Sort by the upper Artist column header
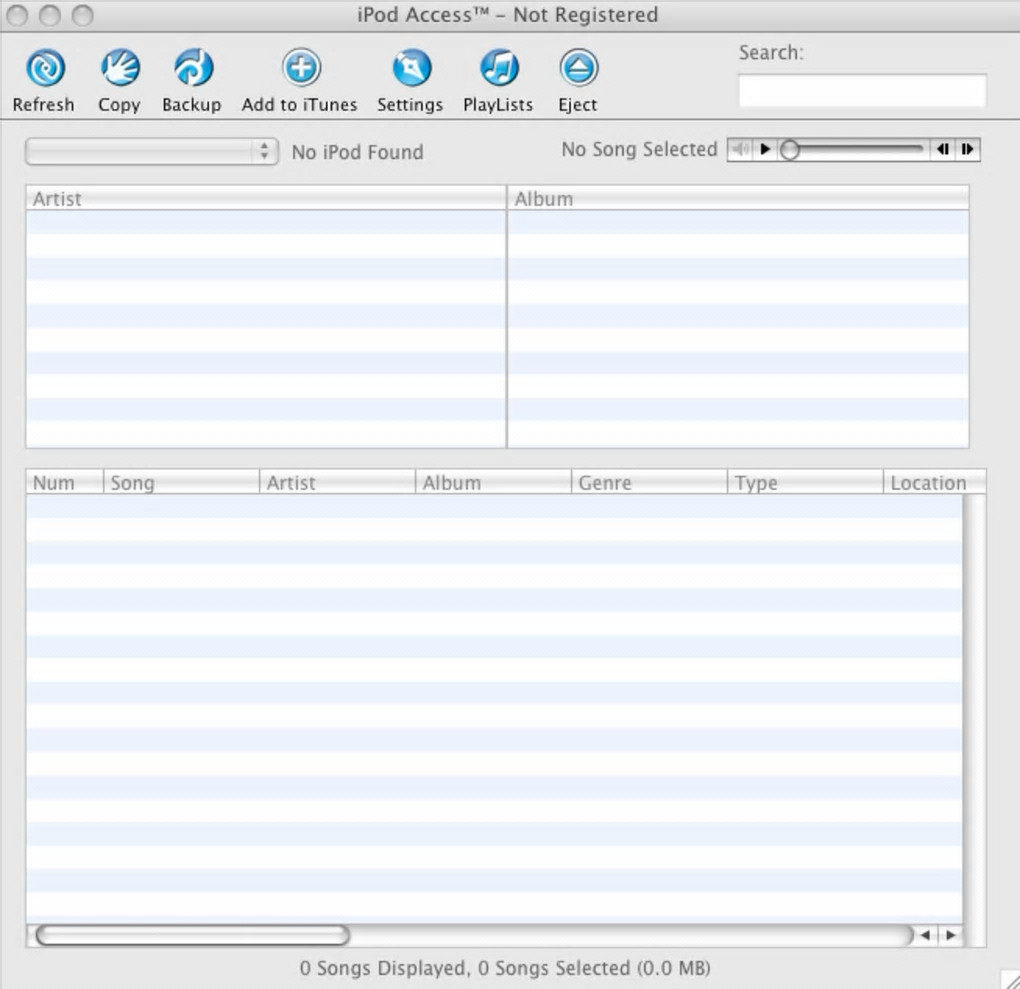This screenshot has height=989, width=1020. pyautogui.click(x=265, y=198)
